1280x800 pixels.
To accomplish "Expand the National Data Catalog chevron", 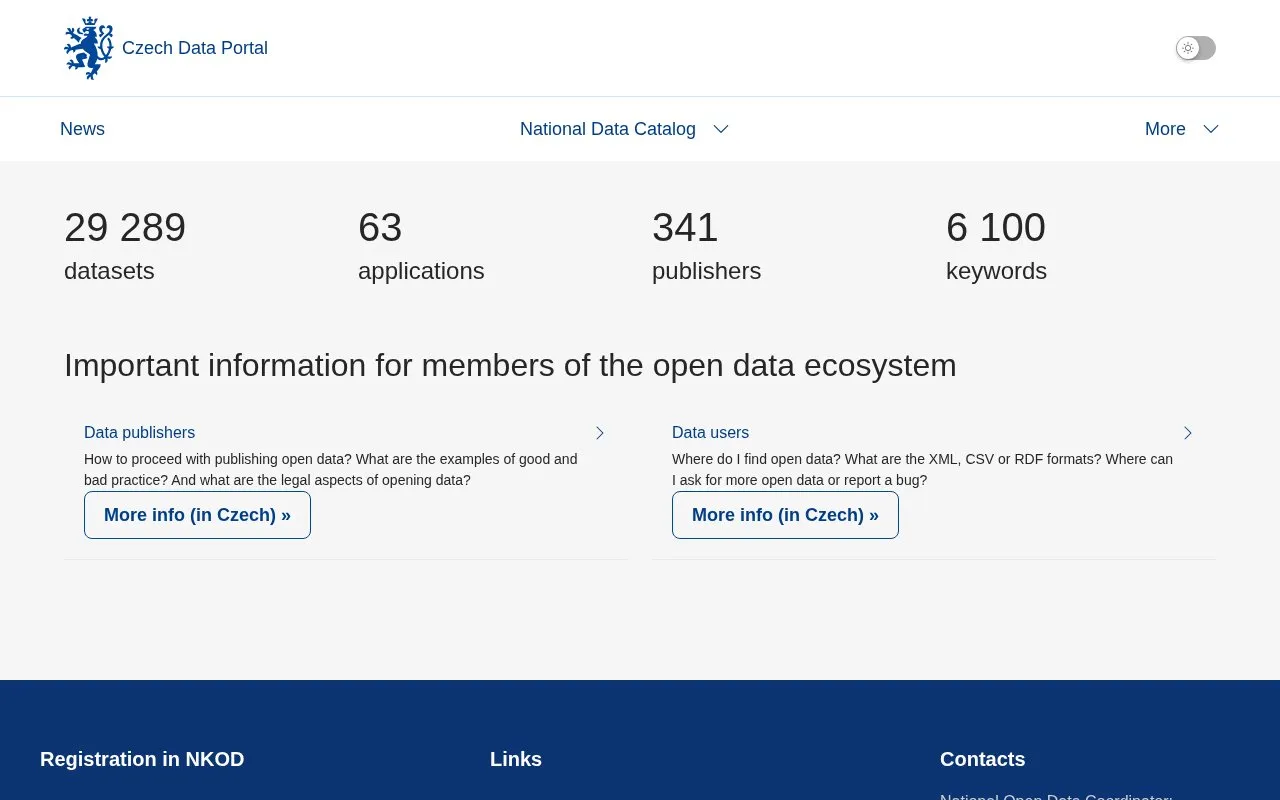I will [x=721, y=129].
